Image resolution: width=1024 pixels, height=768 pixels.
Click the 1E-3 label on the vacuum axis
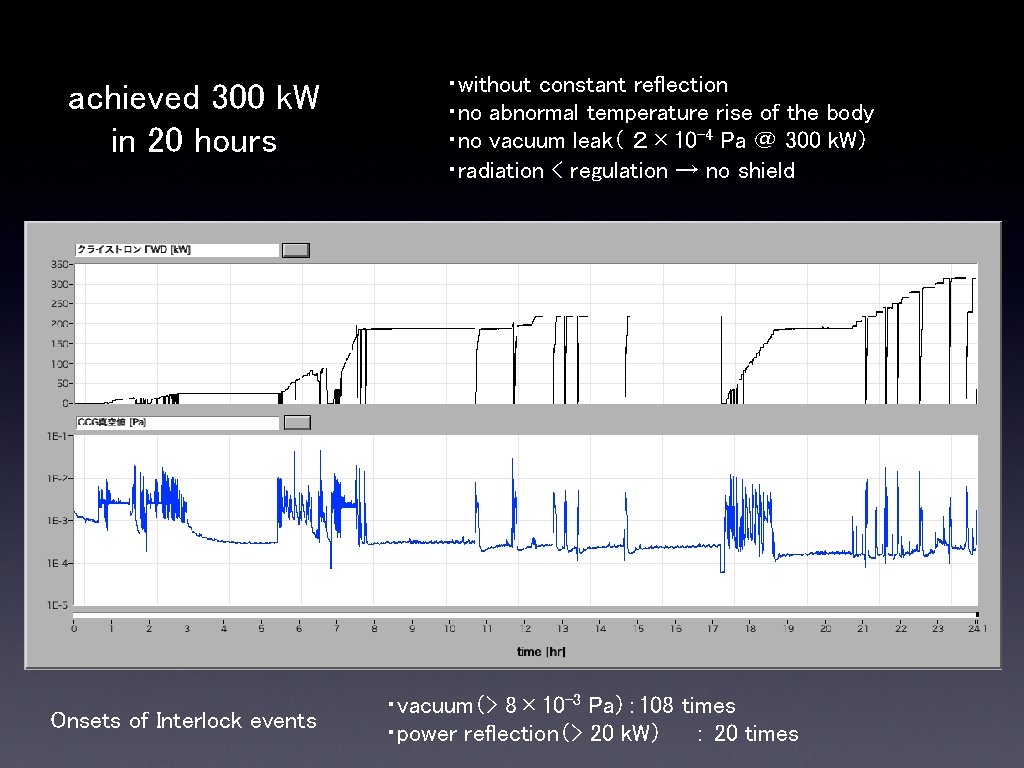[x=57, y=520]
